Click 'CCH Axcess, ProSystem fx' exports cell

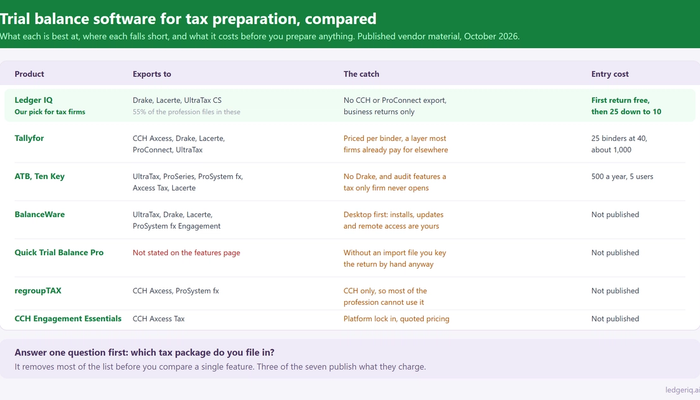pyautogui.click(x=176, y=291)
